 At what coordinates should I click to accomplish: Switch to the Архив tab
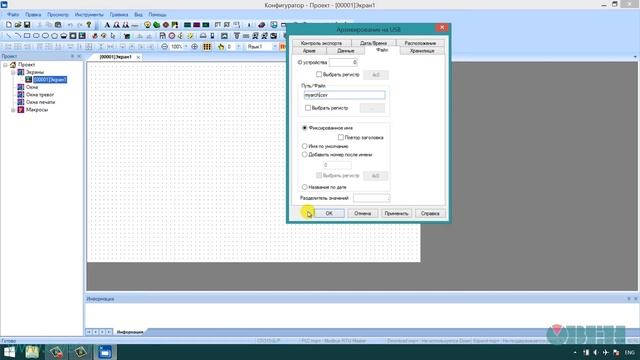click(x=309, y=51)
